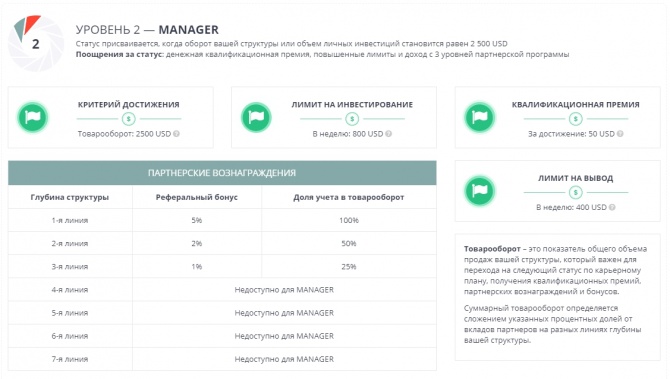Click help icon next to В неделю: 400 USD
The height and width of the screenshot is (379, 670).
click(x=612, y=207)
